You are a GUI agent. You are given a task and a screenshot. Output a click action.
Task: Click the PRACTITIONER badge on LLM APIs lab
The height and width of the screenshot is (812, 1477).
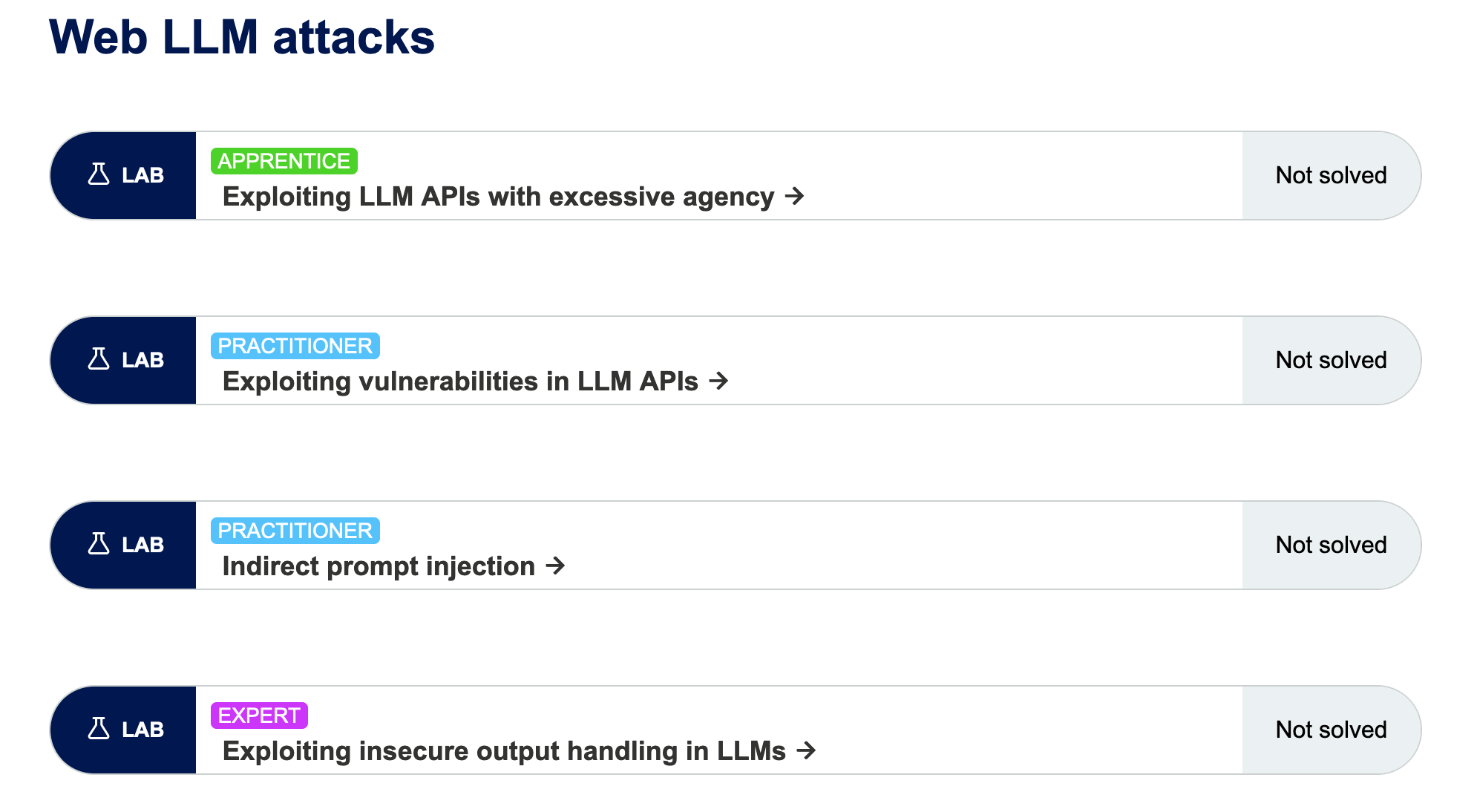coord(295,345)
